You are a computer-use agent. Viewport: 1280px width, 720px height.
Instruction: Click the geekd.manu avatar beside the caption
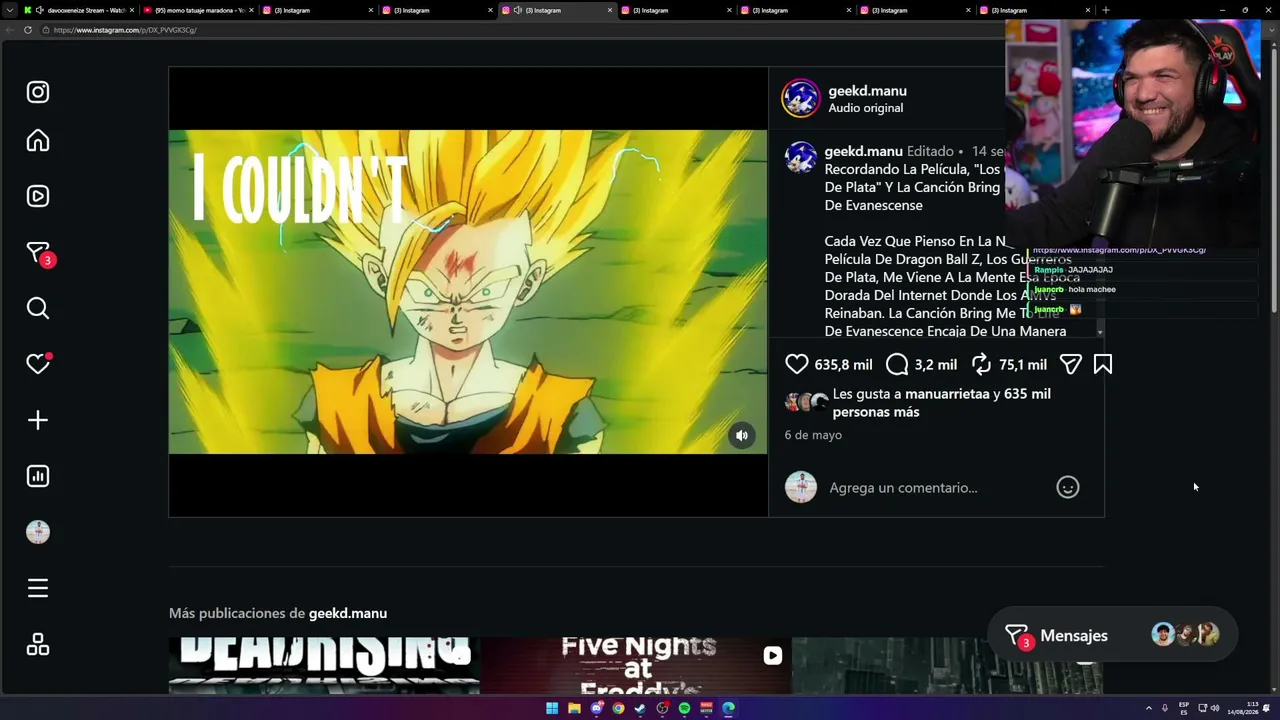[x=801, y=157]
